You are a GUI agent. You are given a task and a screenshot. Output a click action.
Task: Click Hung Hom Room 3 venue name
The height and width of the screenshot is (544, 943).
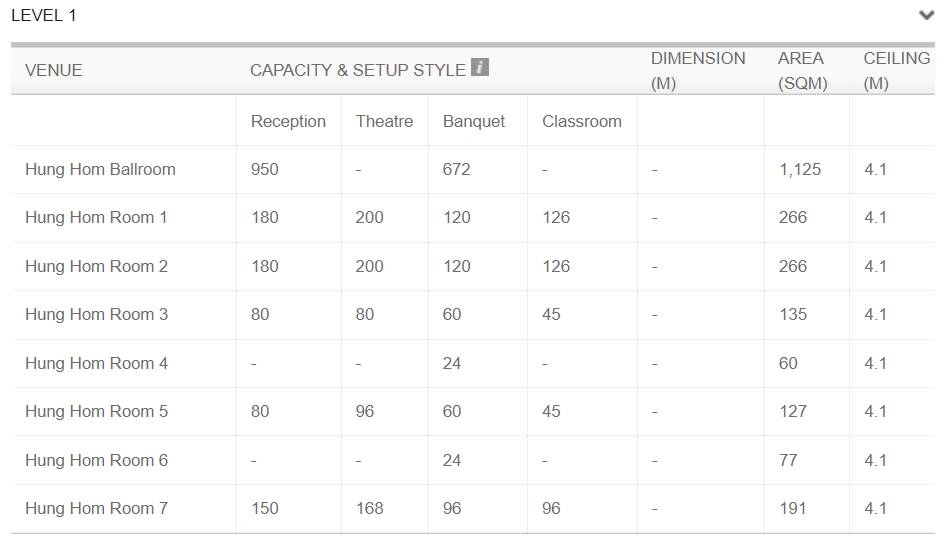96,314
